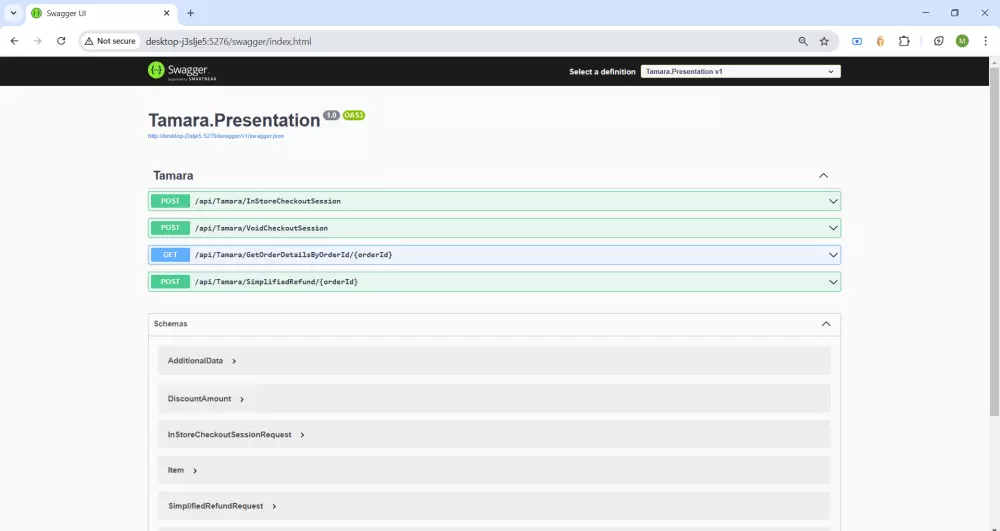
Task: Expand the DiscountAmount schema
Action: [242, 399]
